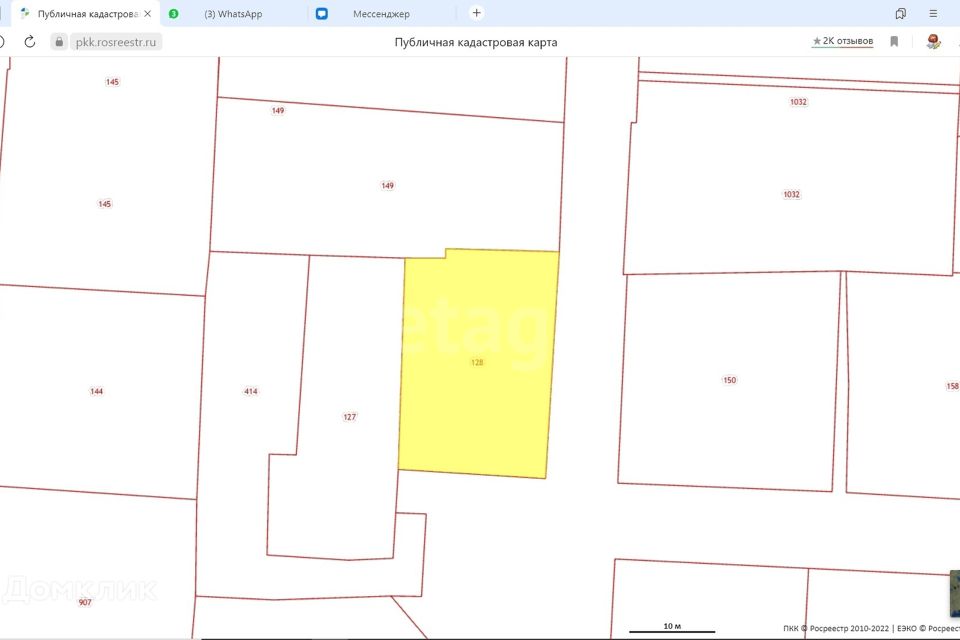The image size is (960, 640).
Task: Select parcel 414 on the map
Action: (250, 391)
